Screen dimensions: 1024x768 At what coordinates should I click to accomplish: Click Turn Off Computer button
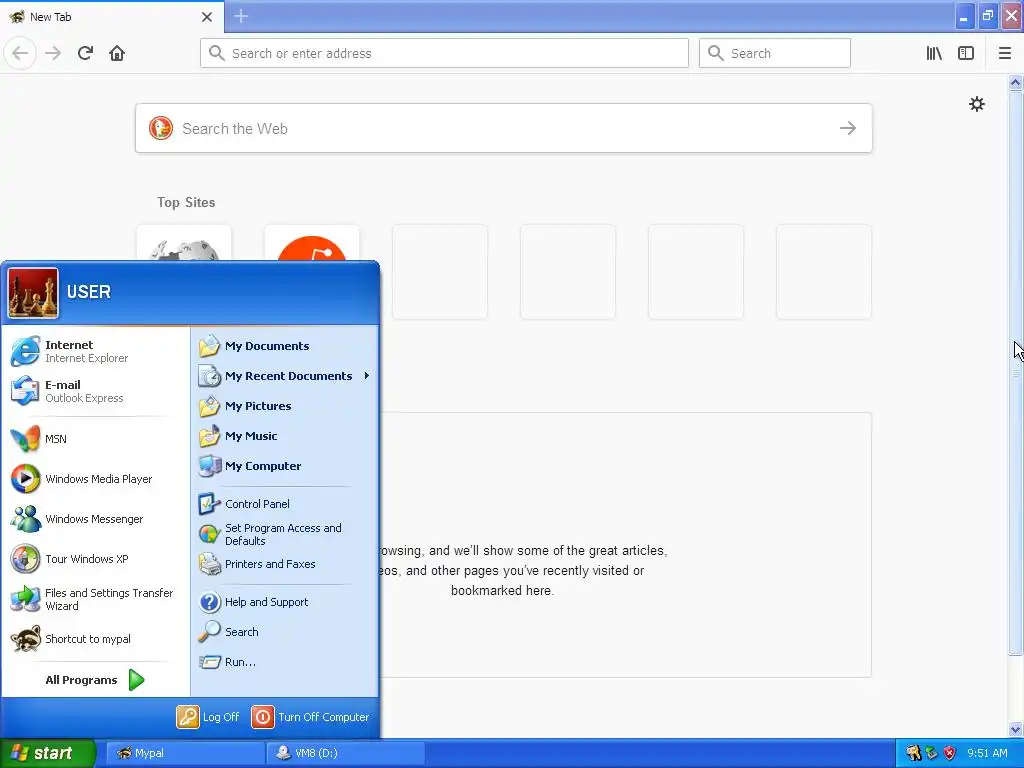click(x=311, y=716)
